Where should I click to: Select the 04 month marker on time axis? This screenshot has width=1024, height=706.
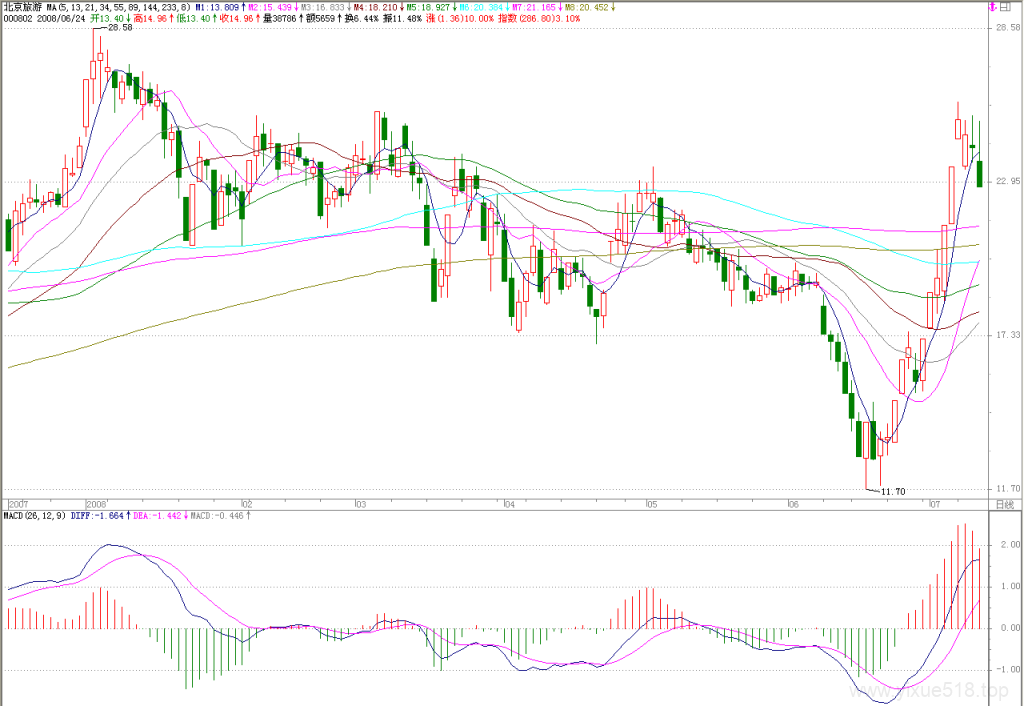click(x=510, y=504)
